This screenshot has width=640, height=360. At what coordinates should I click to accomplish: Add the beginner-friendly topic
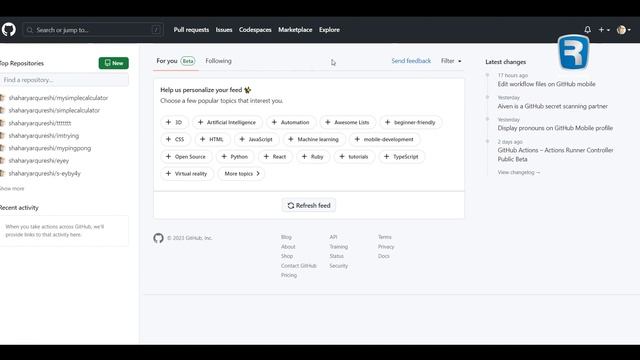[411, 122]
